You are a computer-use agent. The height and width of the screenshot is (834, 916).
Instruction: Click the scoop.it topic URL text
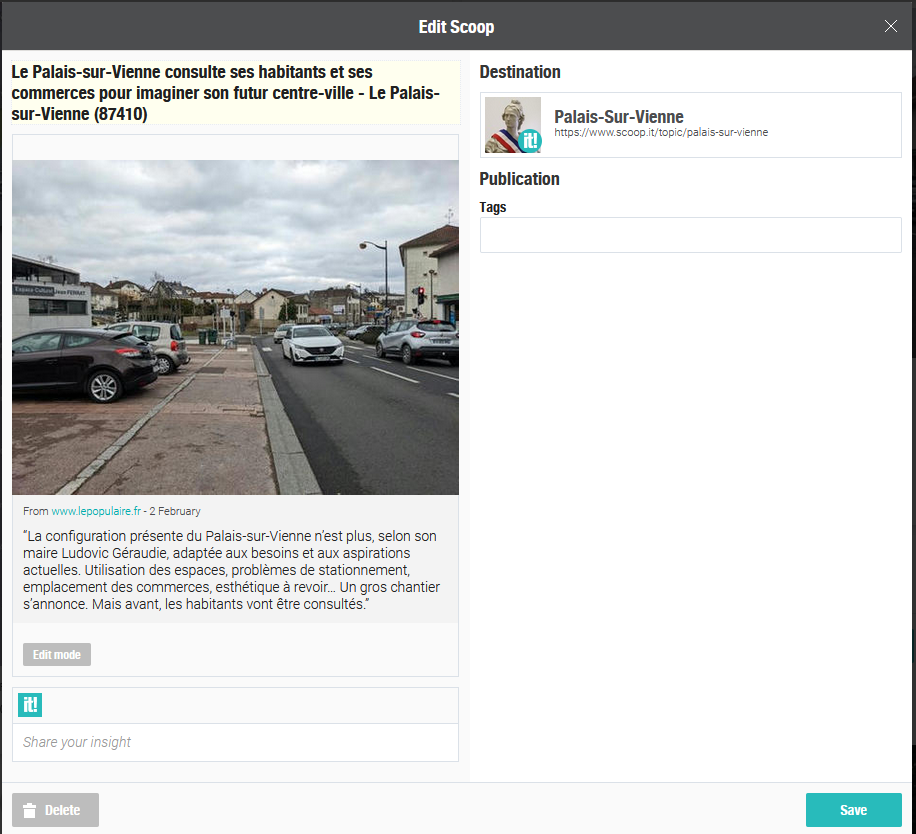click(661, 133)
